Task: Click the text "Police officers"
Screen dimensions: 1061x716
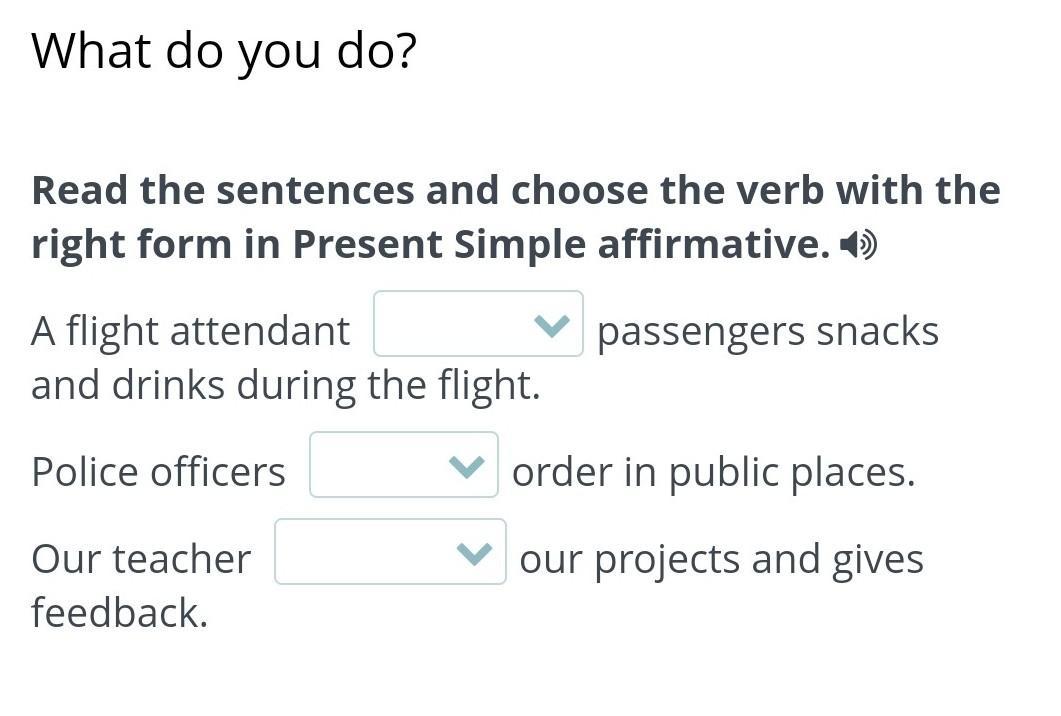Action: coord(158,472)
